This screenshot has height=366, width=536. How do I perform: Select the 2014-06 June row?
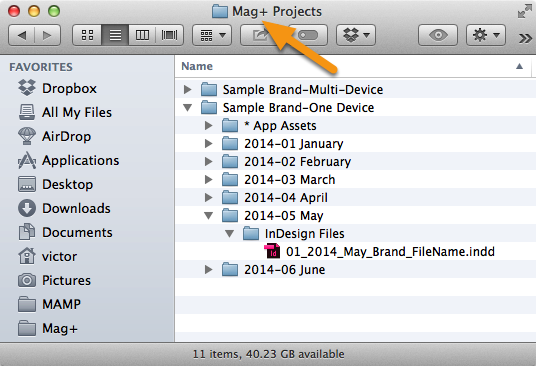pyautogui.click(x=356, y=270)
